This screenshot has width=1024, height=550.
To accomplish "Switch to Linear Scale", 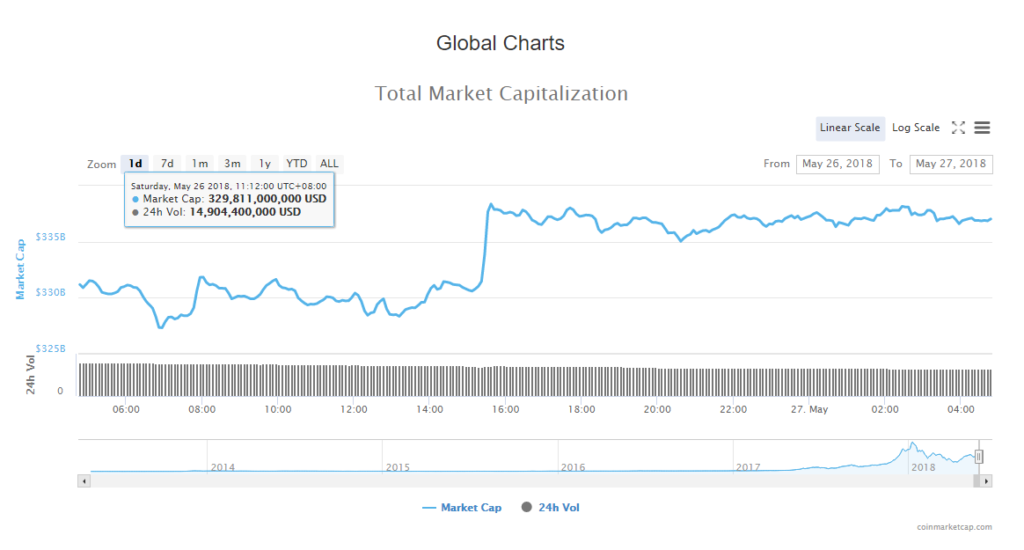I will (850, 128).
